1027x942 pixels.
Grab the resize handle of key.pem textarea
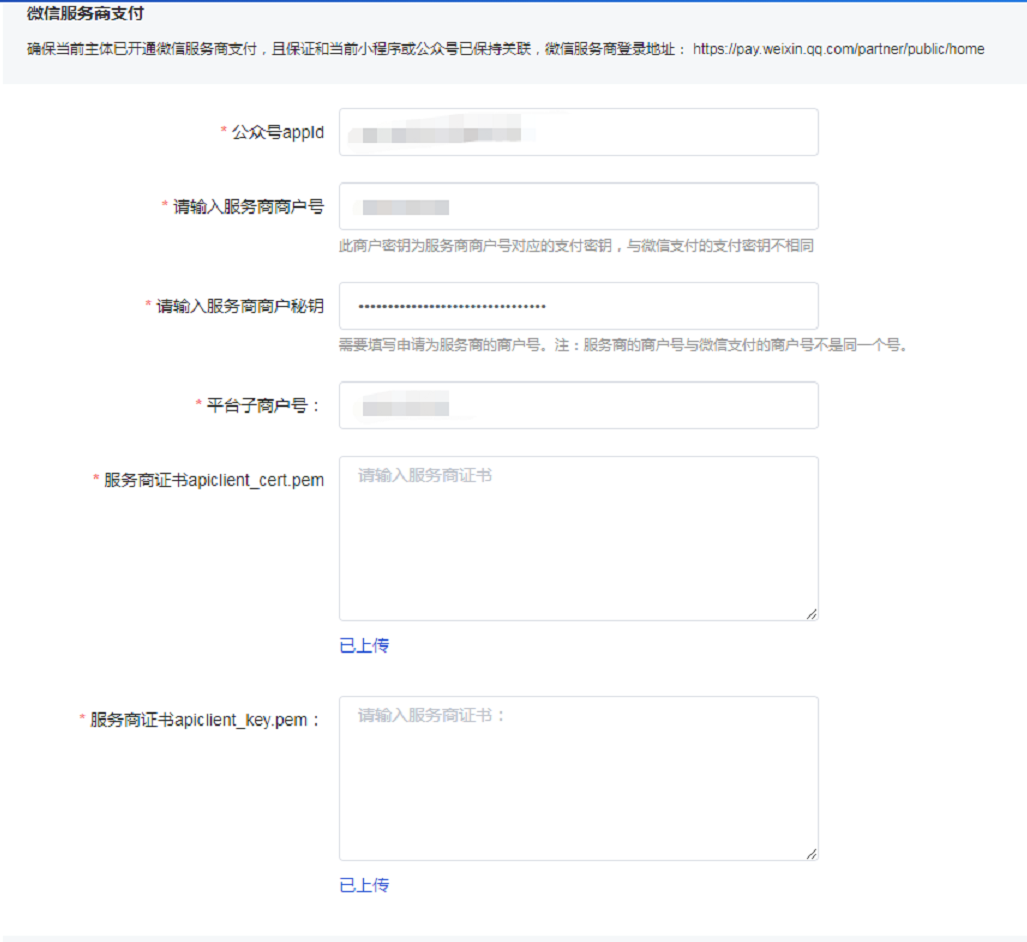812,854
